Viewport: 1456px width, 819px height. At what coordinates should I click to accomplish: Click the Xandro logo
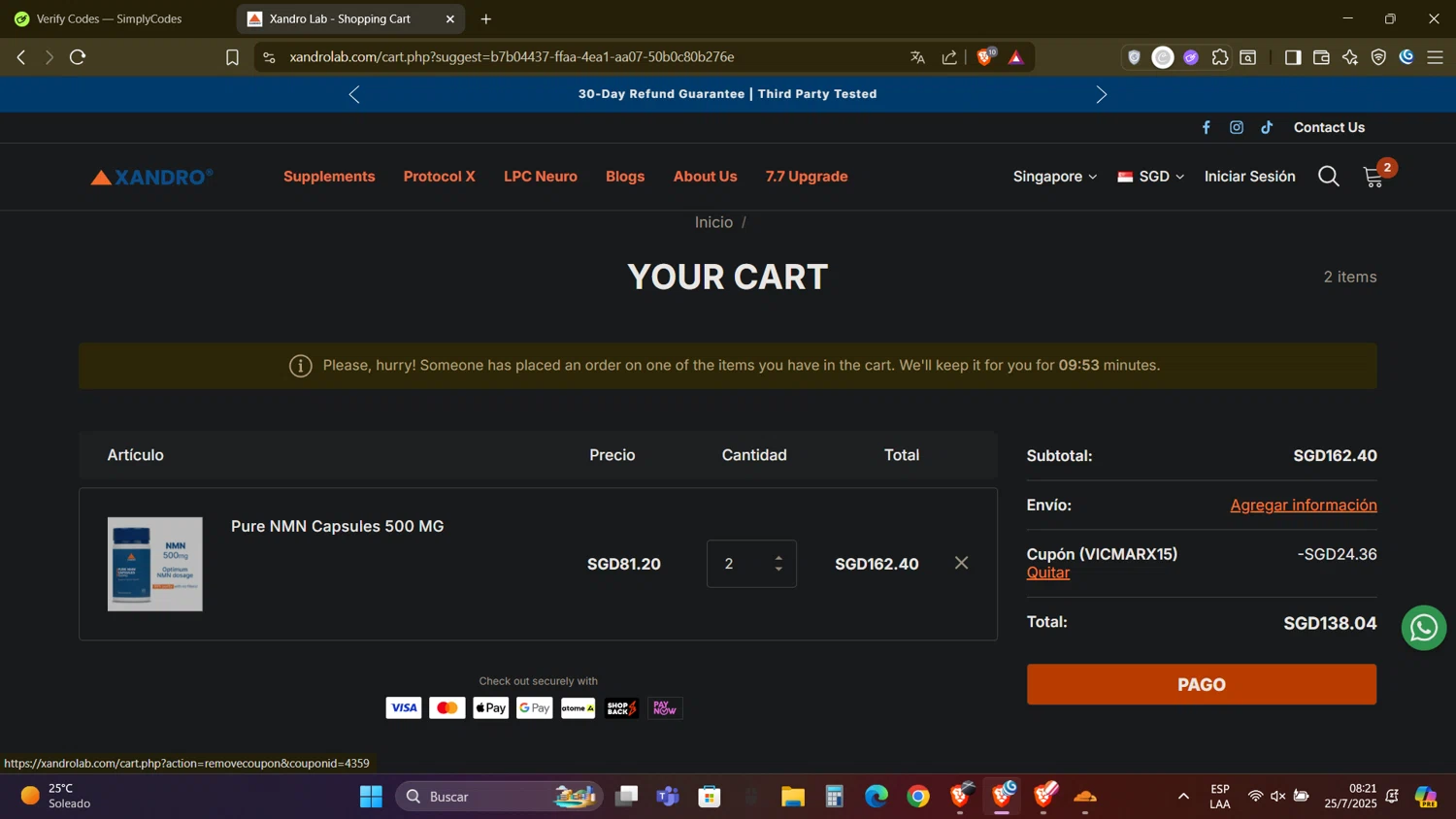pos(151,177)
